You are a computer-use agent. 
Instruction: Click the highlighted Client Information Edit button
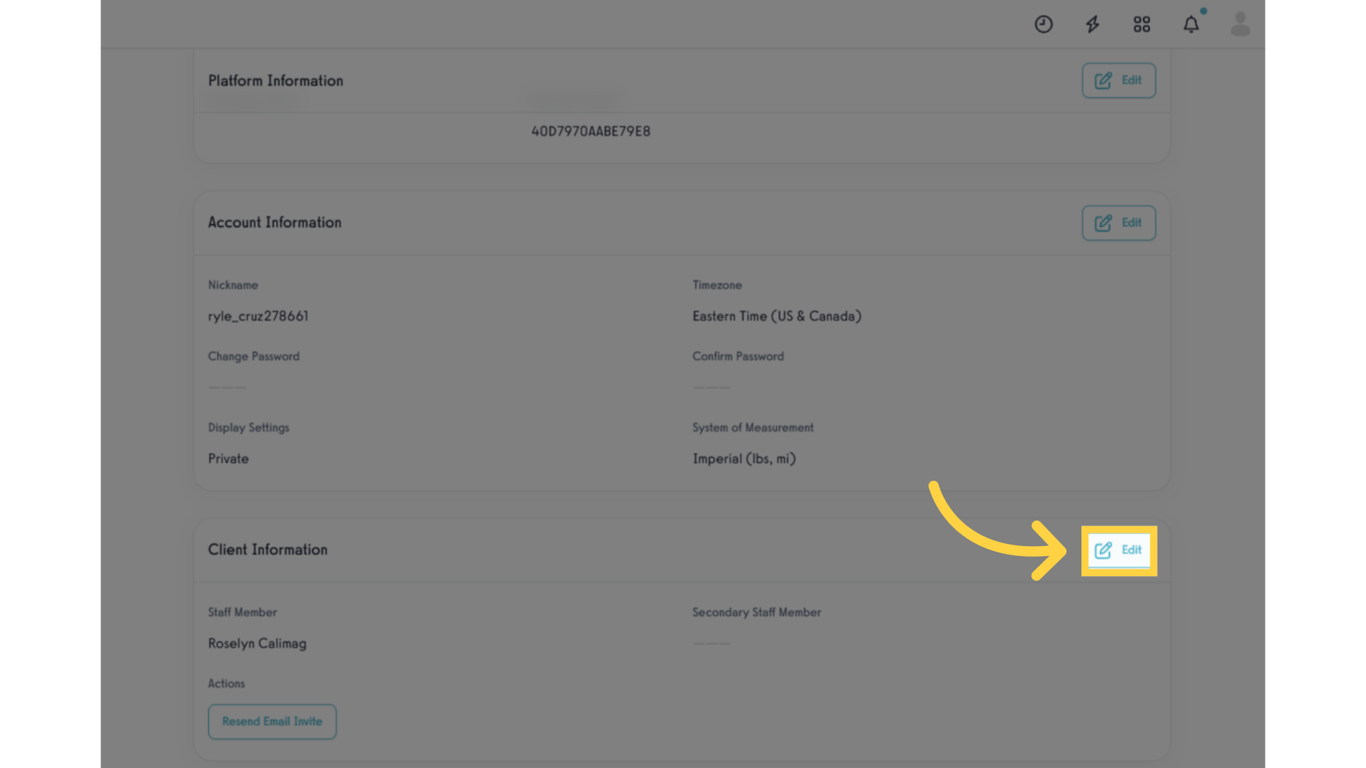click(1118, 549)
